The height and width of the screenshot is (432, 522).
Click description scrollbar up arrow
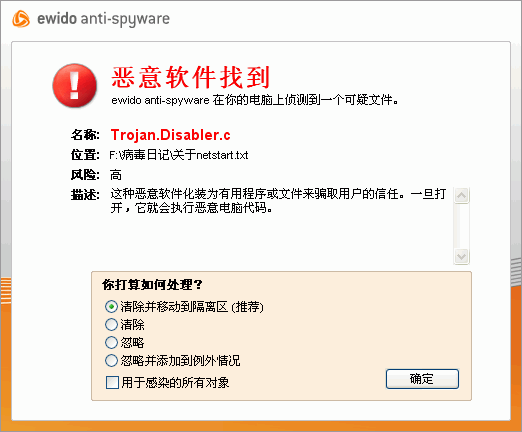pos(462,196)
